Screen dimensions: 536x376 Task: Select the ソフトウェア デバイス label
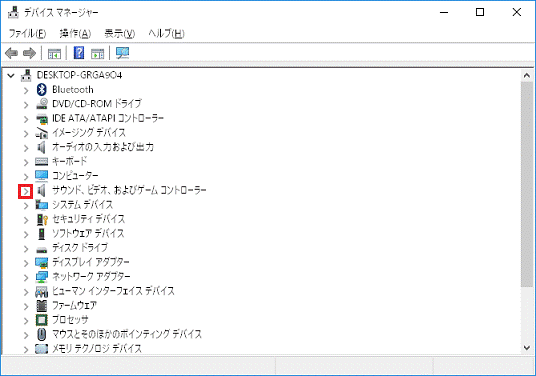pyautogui.click(x=88, y=233)
